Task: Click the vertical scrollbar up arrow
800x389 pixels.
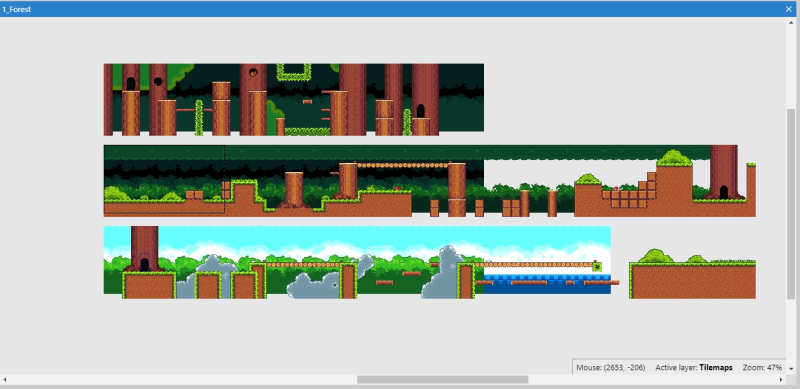Action: pyautogui.click(x=791, y=22)
